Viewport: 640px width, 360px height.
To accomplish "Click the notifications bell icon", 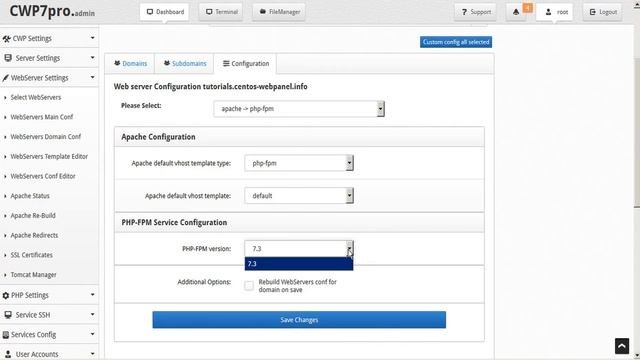I will point(516,12).
